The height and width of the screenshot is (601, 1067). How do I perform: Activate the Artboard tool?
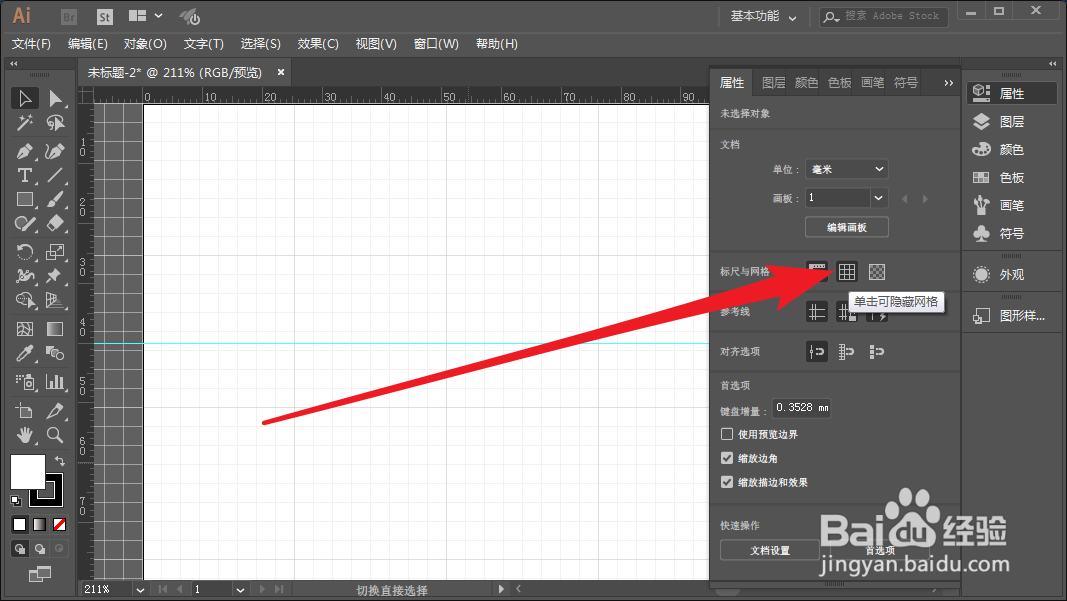(x=24, y=410)
